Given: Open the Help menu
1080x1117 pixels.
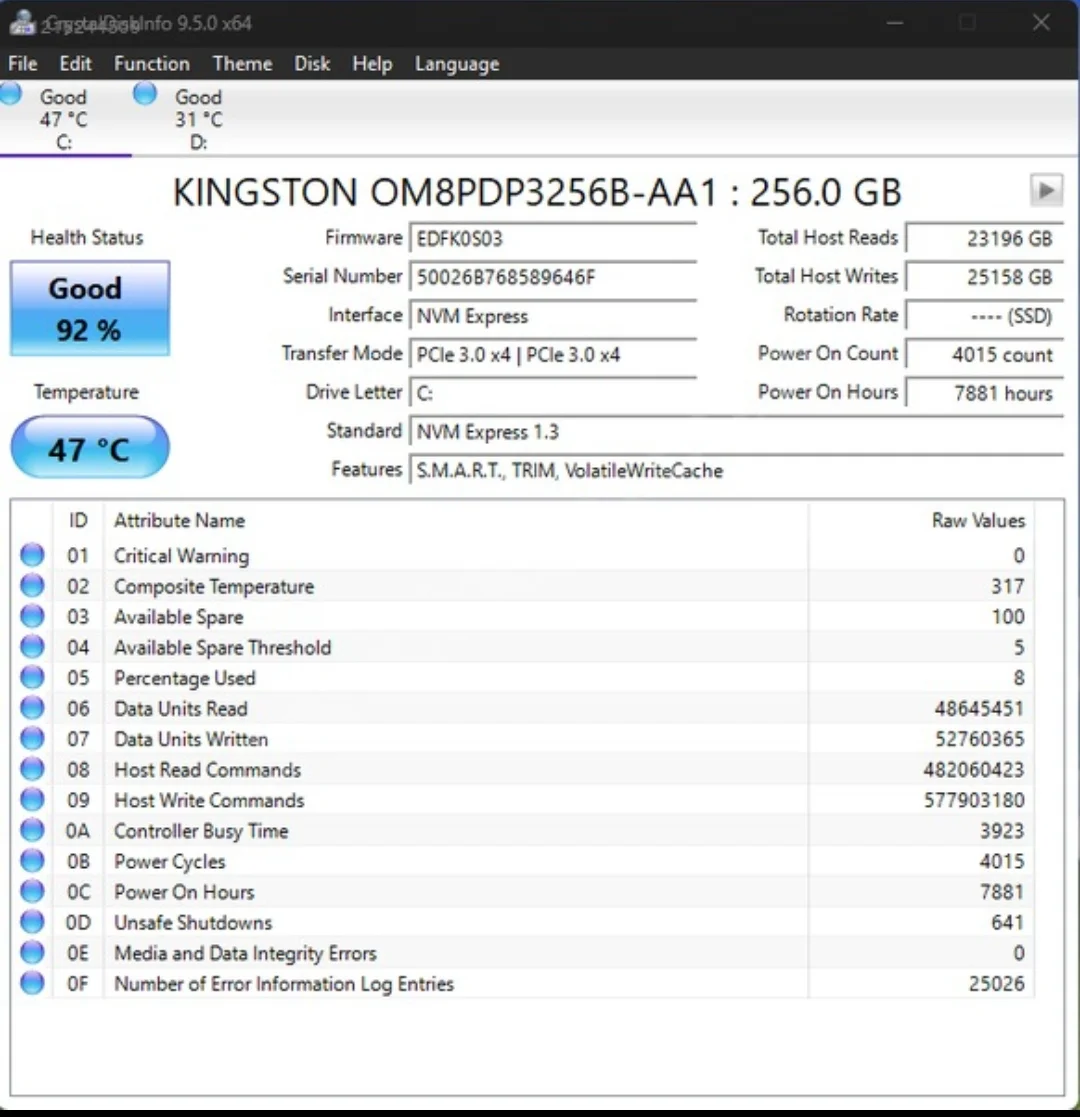Looking at the screenshot, I should [372, 64].
